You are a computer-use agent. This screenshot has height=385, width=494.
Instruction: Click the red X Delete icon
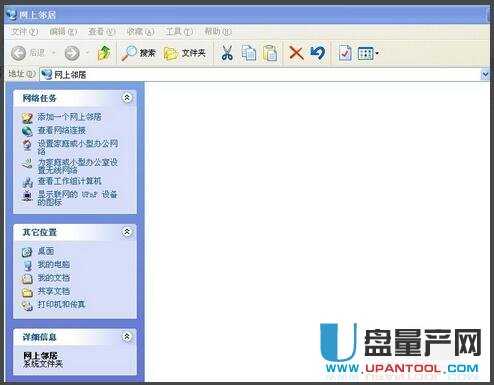click(x=296, y=53)
